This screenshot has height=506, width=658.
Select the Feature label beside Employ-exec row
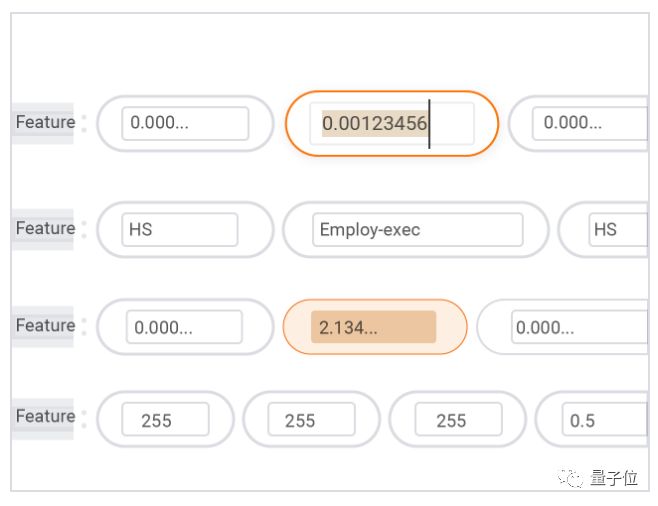tap(45, 228)
